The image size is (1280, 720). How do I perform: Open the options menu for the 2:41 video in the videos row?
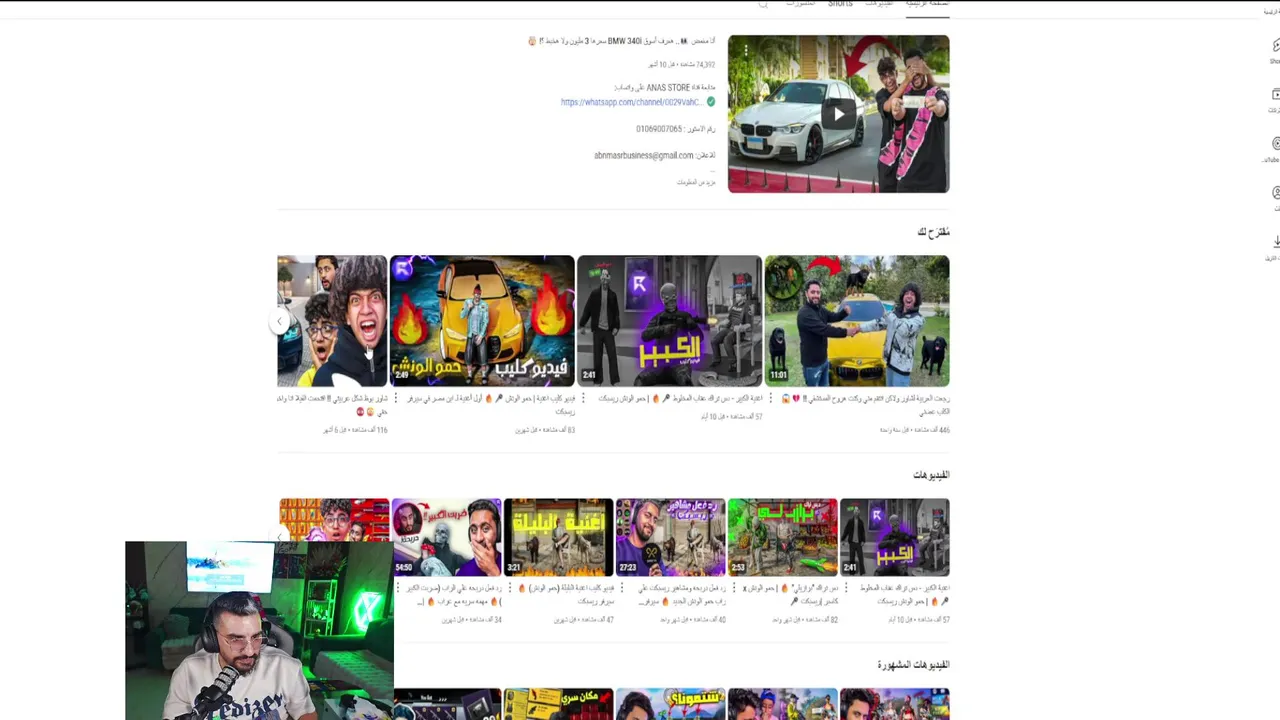coord(845,588)
